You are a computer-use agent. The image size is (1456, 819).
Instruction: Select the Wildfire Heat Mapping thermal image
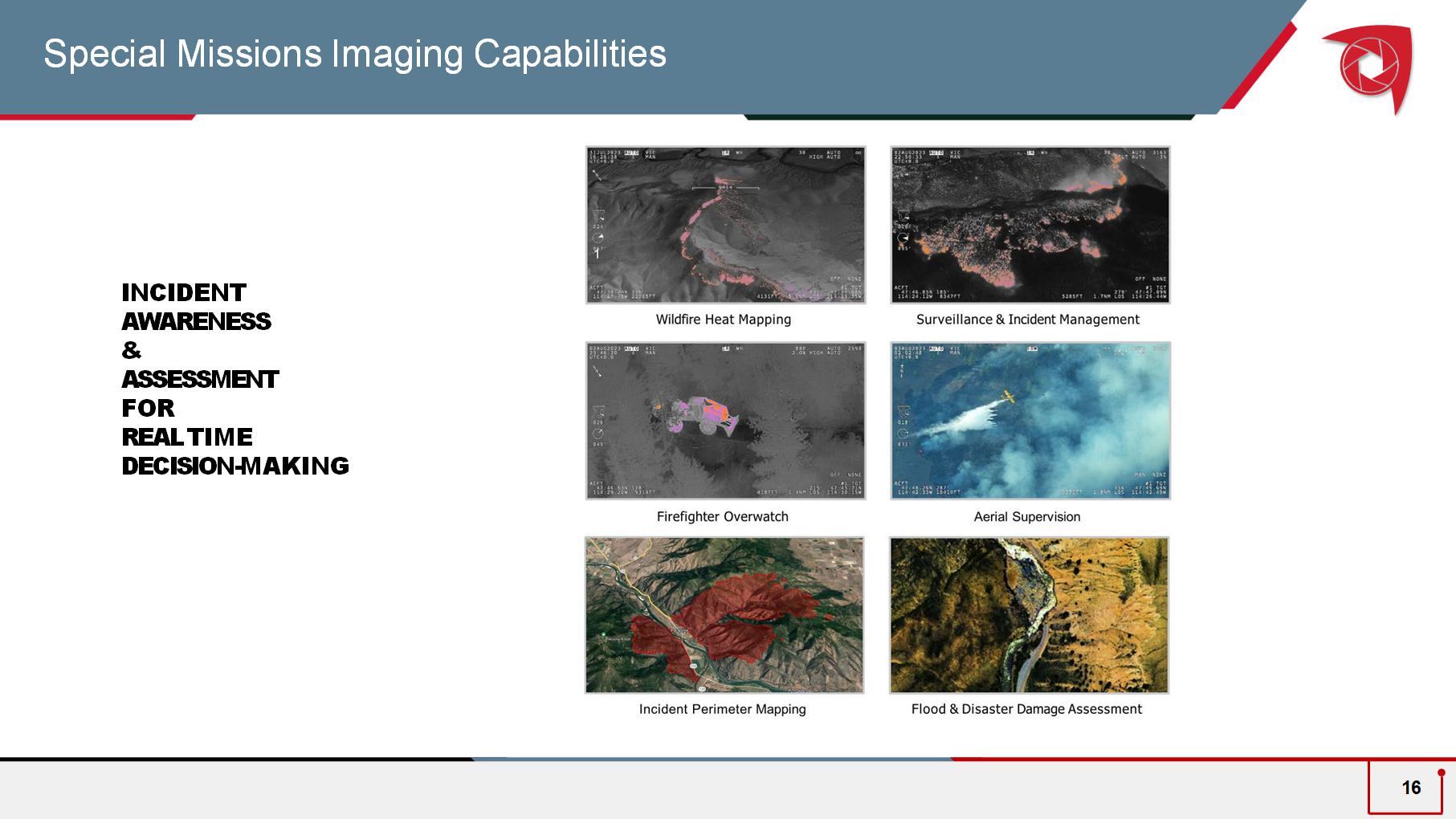tap(725, 225)
